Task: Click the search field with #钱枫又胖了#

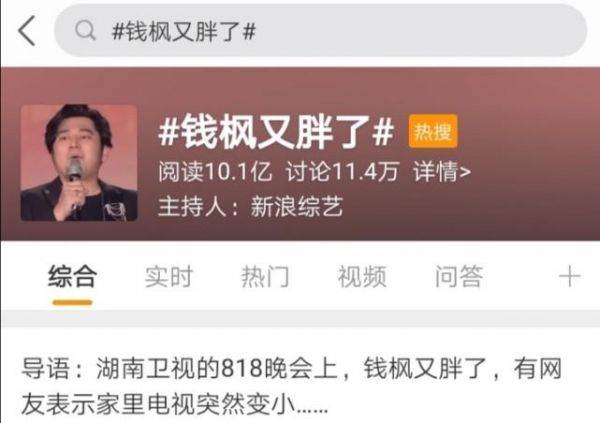Action: click(320, 31)
